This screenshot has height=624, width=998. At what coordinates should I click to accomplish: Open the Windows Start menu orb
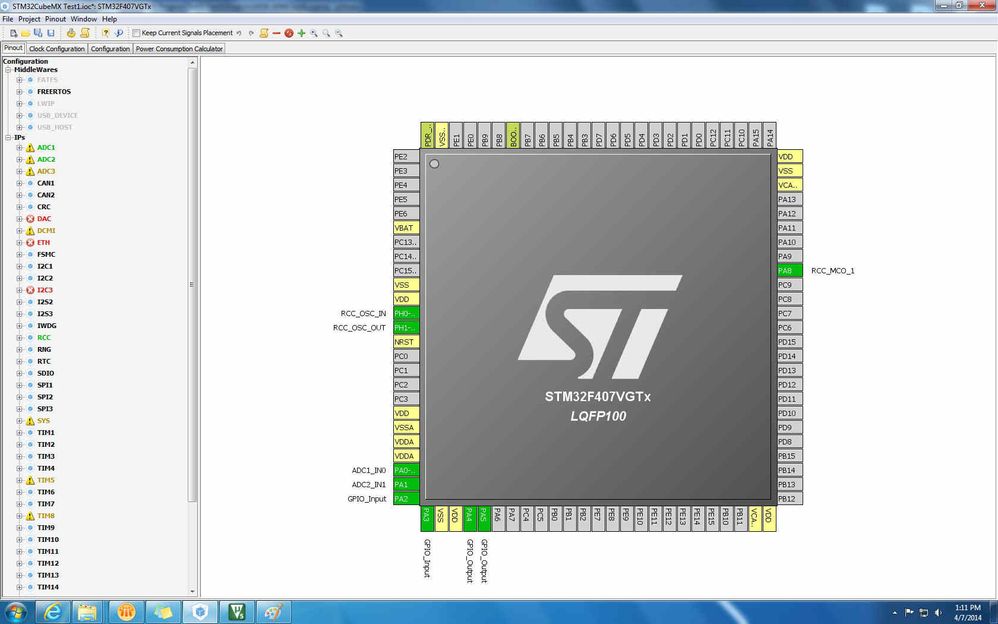[15, 612]
